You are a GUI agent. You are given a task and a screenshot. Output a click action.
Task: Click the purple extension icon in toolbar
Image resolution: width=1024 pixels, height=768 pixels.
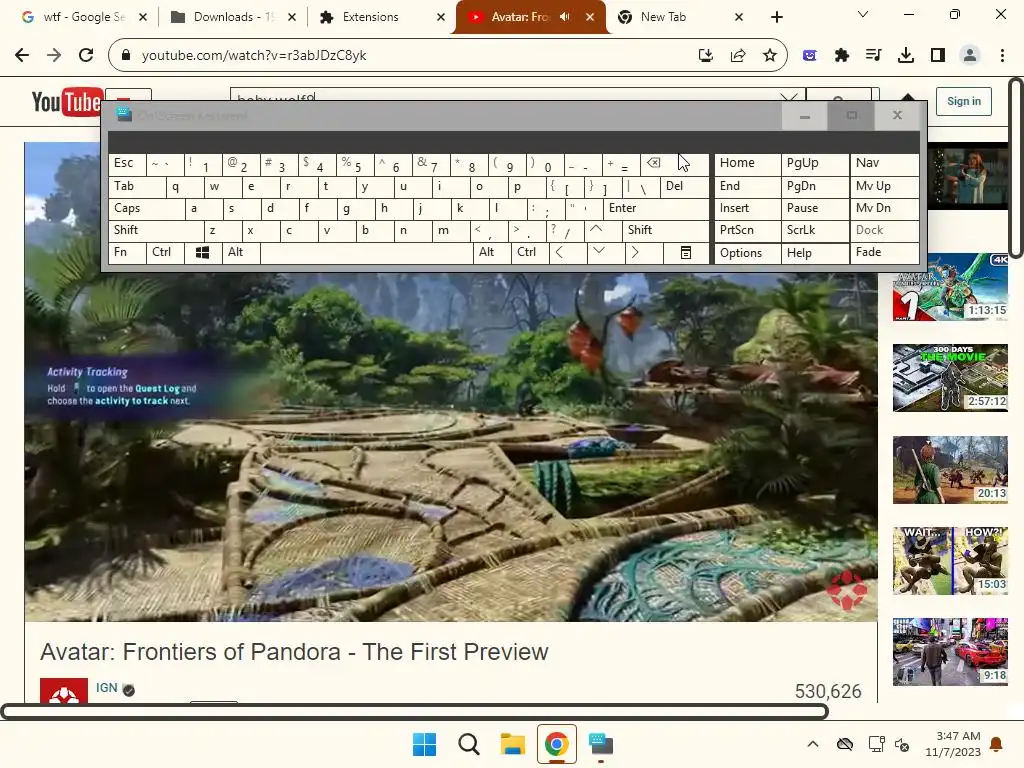[810, 56]
